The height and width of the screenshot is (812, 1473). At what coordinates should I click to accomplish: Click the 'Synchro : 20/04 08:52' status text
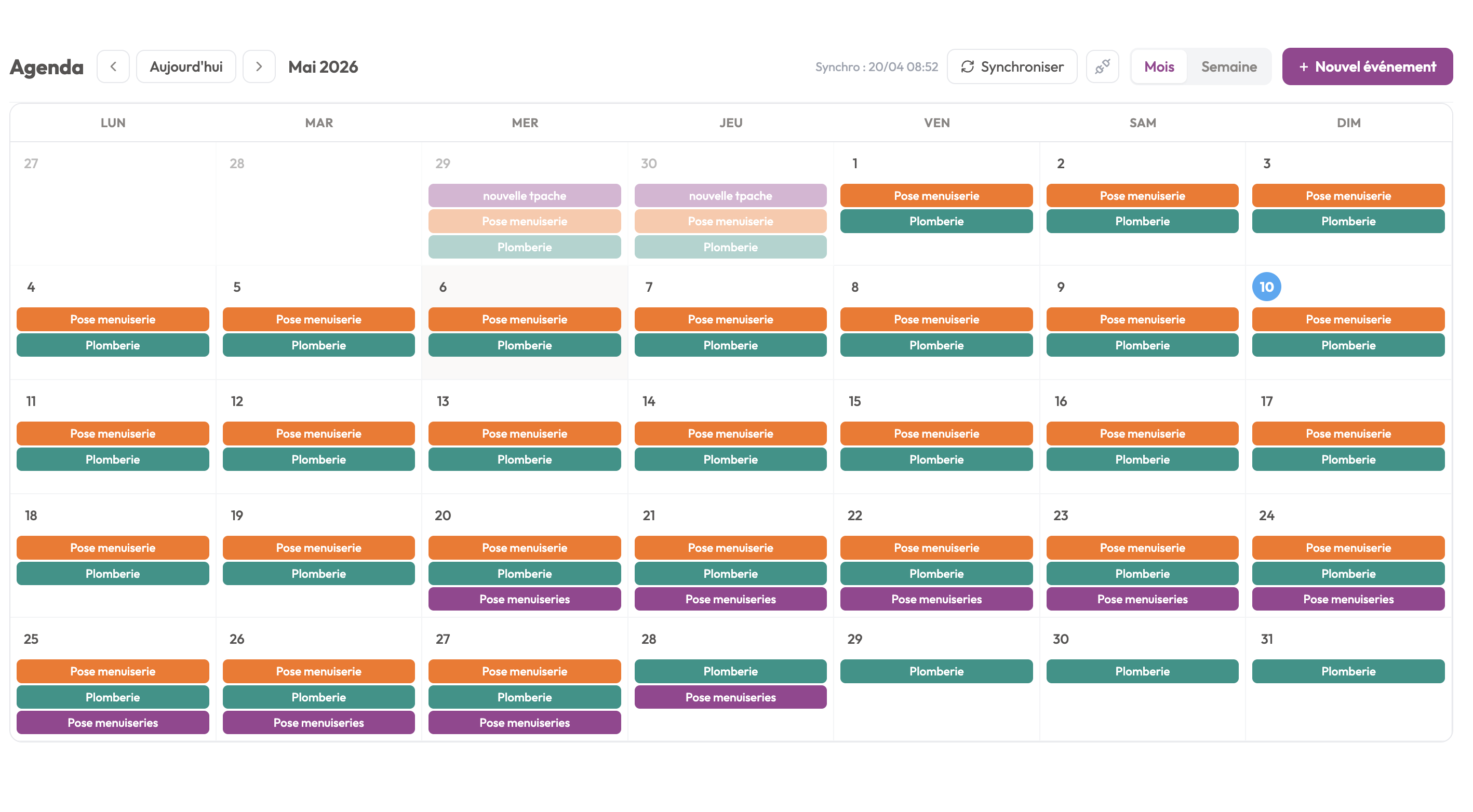876,67
